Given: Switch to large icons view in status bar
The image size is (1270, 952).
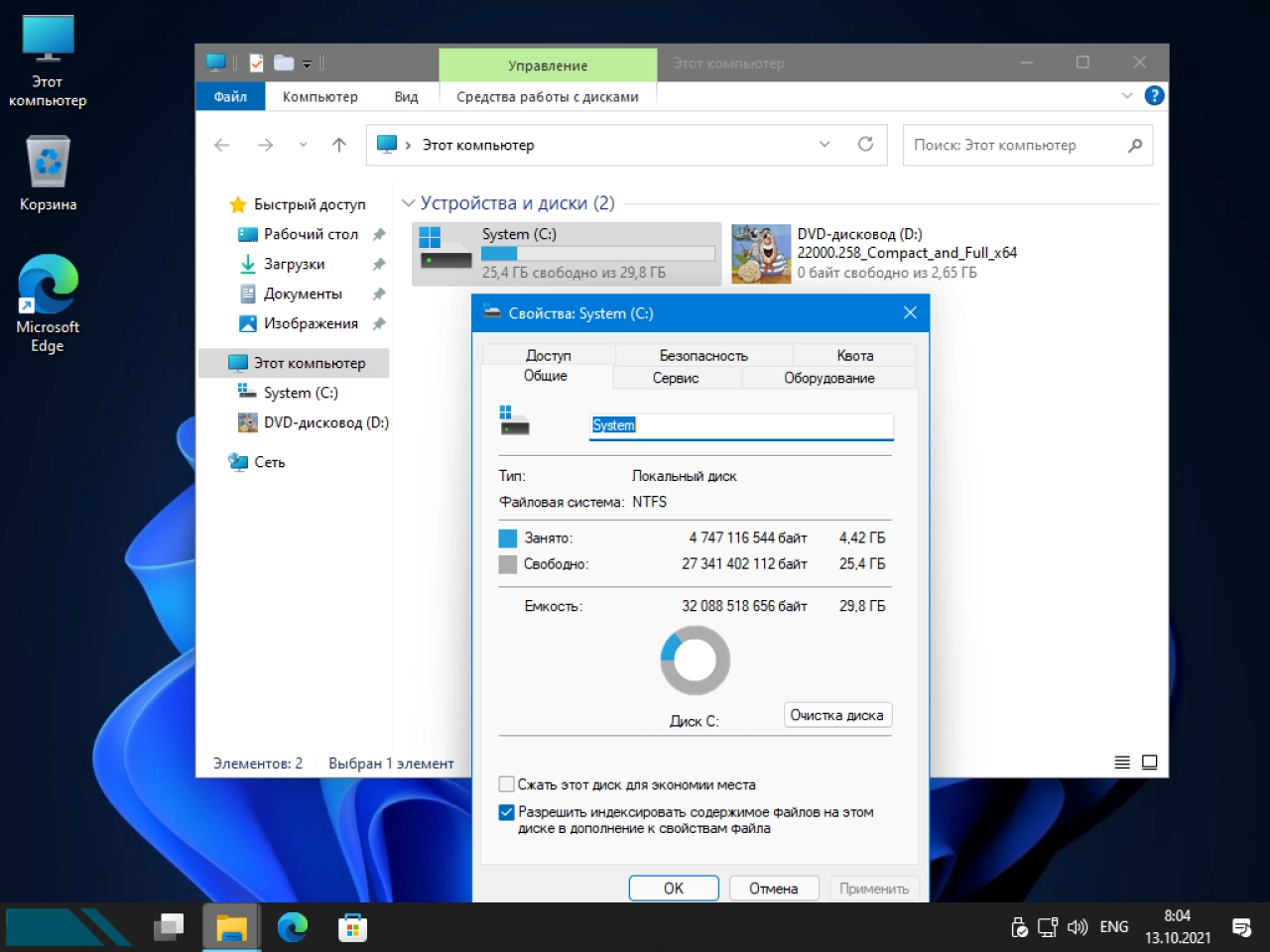Looking at the screenshot, I should 1150,763.
